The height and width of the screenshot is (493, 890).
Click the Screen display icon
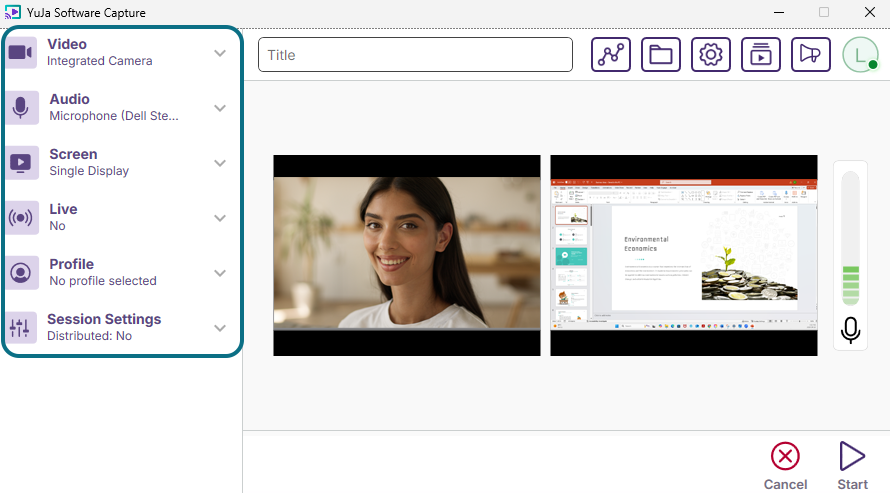(22, 163)
